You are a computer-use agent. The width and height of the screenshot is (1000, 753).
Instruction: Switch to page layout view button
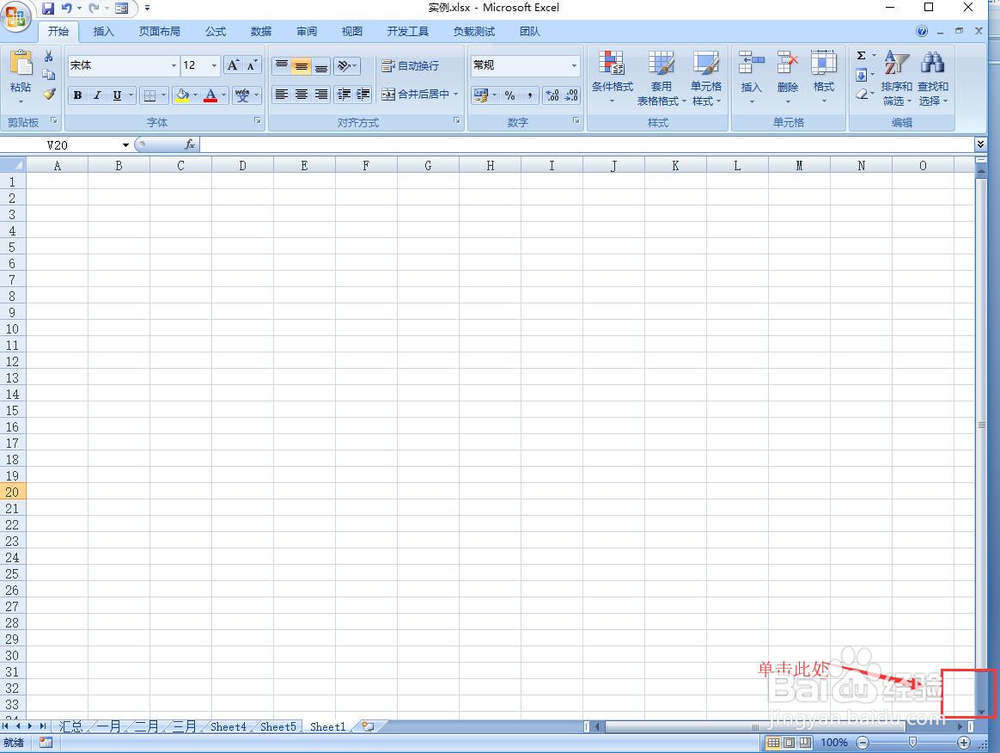pos(789,743)
